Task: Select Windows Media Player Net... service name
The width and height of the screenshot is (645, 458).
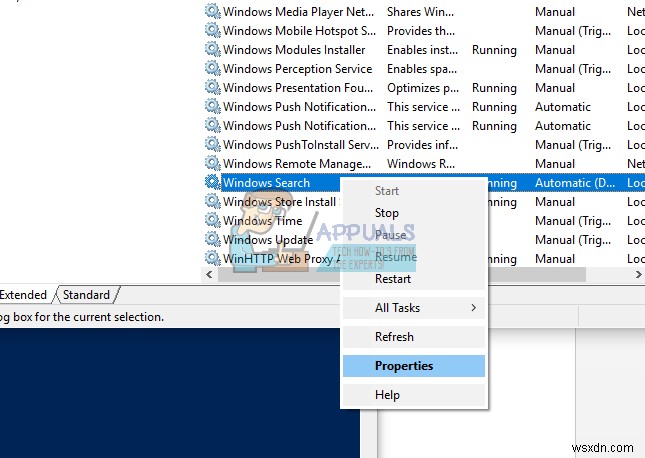Action: tap(298, 12)
